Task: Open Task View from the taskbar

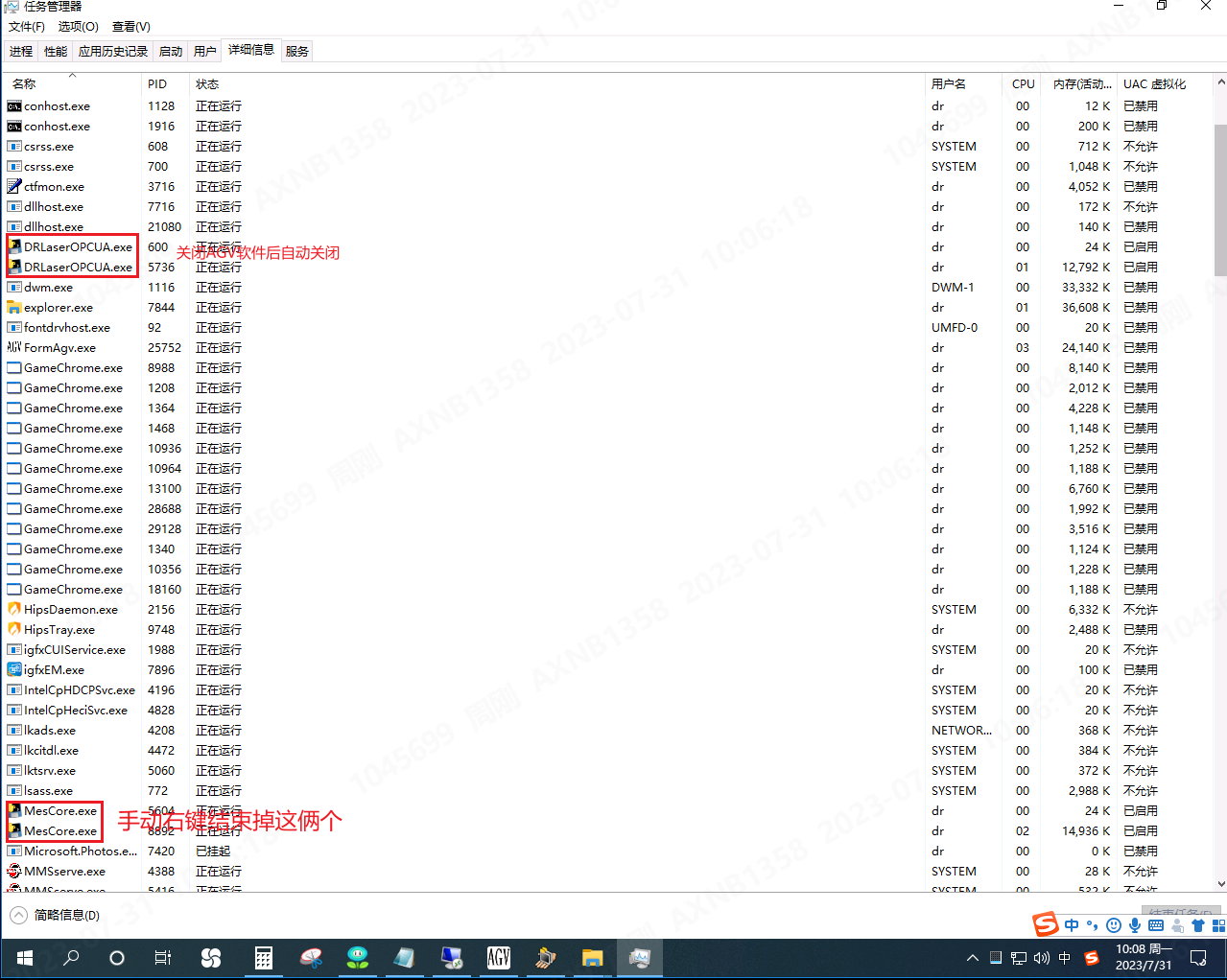Action: coord(163,957)
